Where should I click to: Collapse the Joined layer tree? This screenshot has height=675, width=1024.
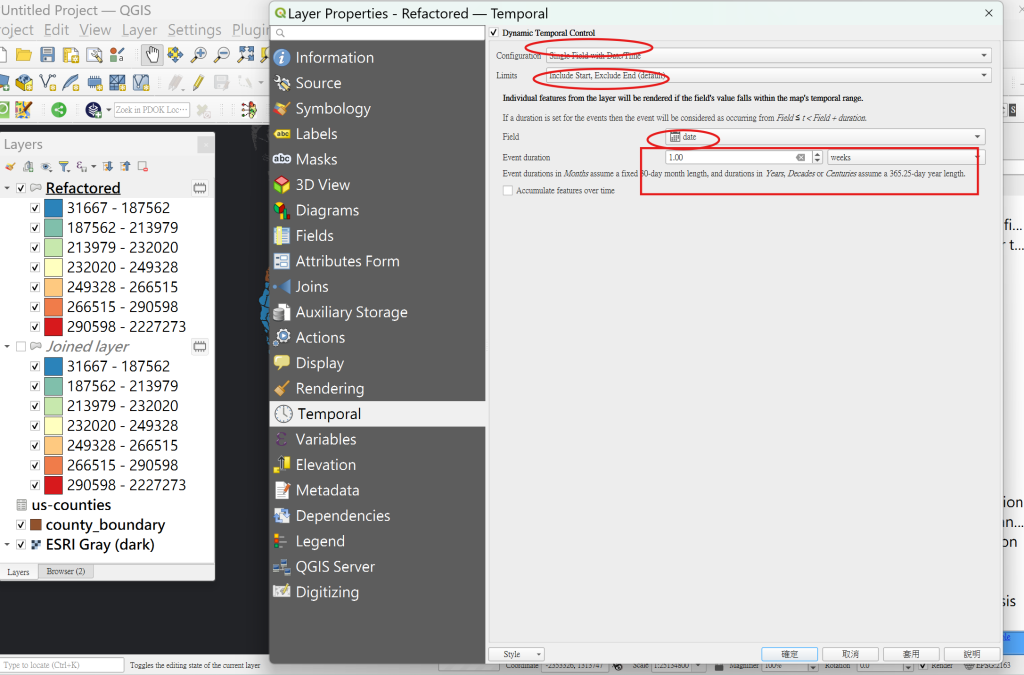click(7, 346)
